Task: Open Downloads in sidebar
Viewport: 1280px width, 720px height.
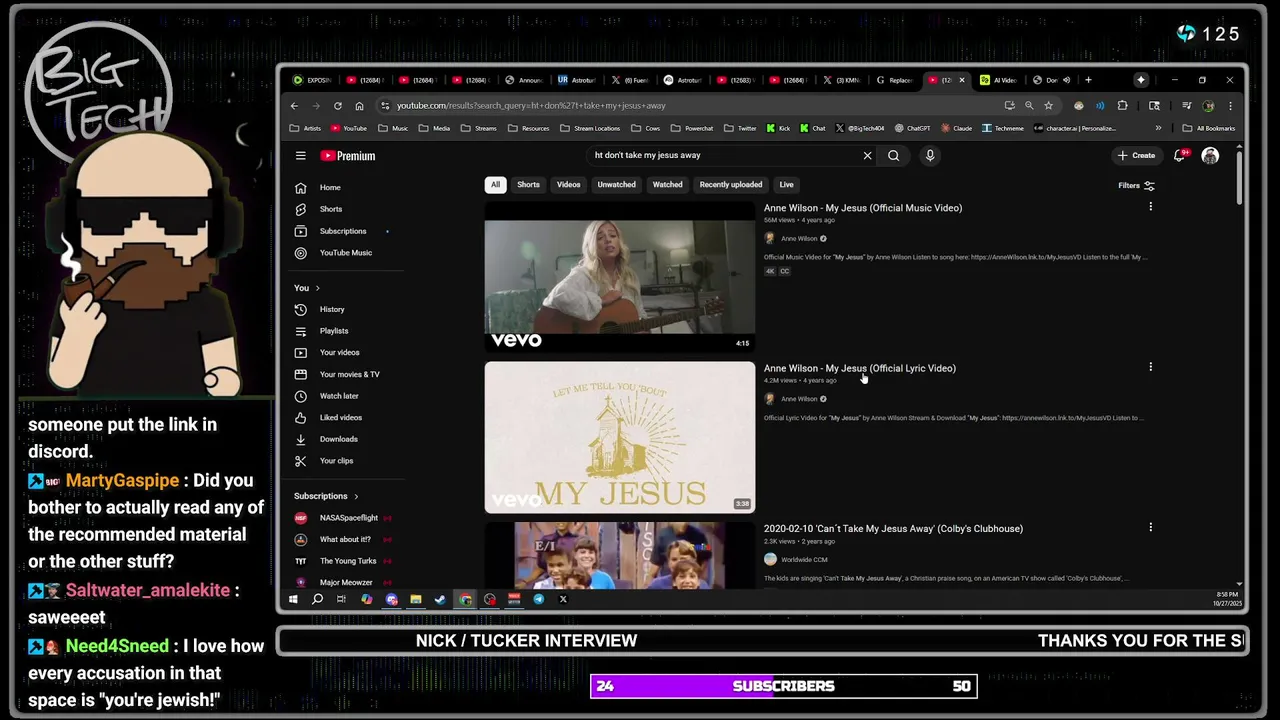Action: point(337,439)
